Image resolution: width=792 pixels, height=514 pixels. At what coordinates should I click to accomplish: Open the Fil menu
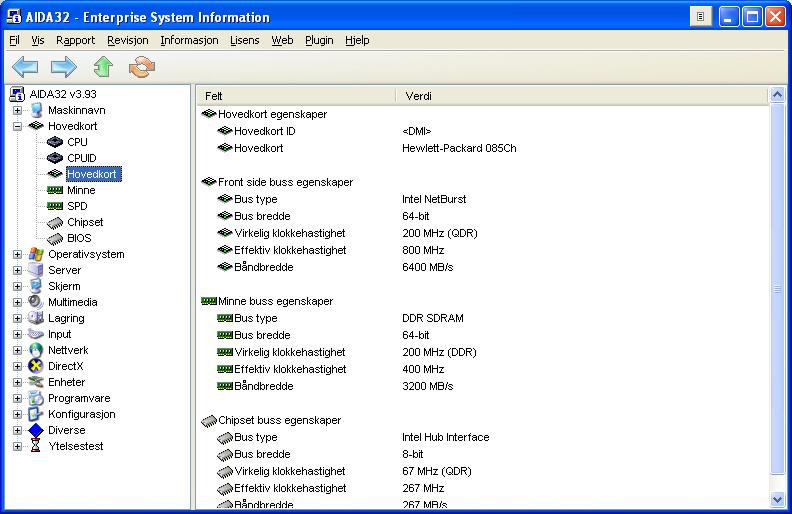pyautogui.click(x=14, y=40)
